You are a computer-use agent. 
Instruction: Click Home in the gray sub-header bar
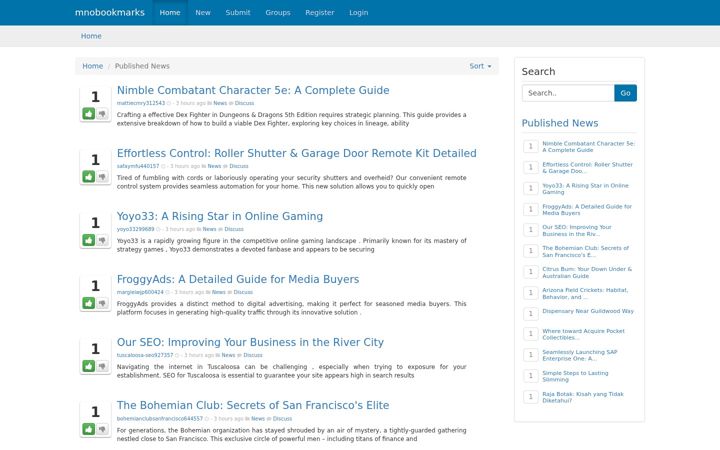pos(91,36)
